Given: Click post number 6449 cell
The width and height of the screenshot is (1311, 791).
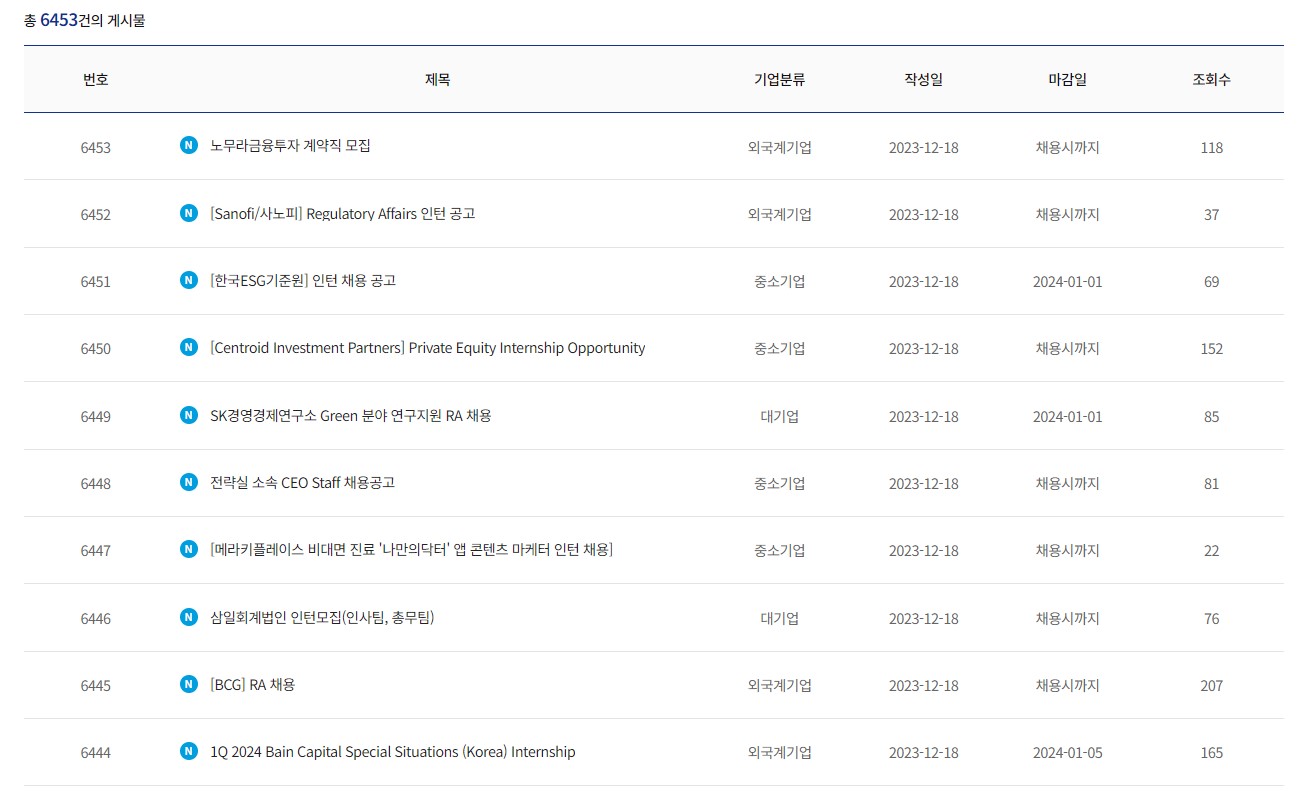Looking at the screenshot, I should point(96,417).
